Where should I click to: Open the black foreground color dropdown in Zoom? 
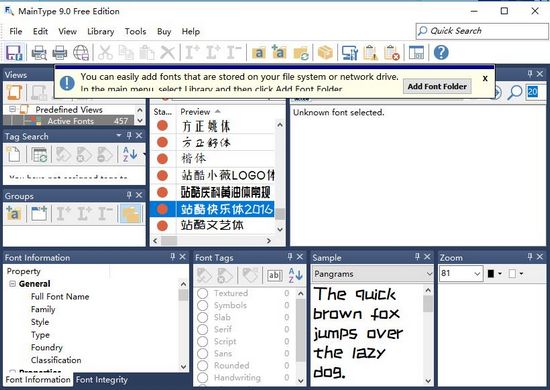point(499,274)
